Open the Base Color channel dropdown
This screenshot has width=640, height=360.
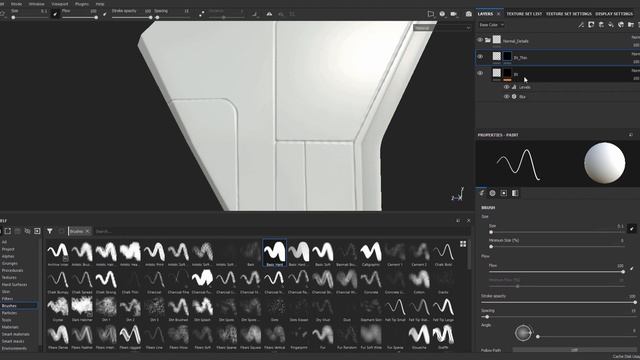tap(491, 25)
